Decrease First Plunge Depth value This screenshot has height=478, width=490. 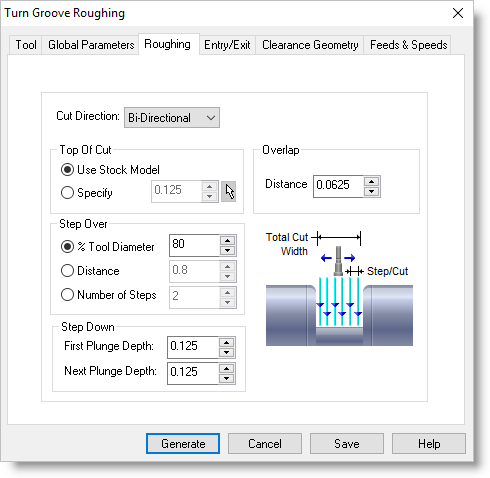[x=227, y=352]
